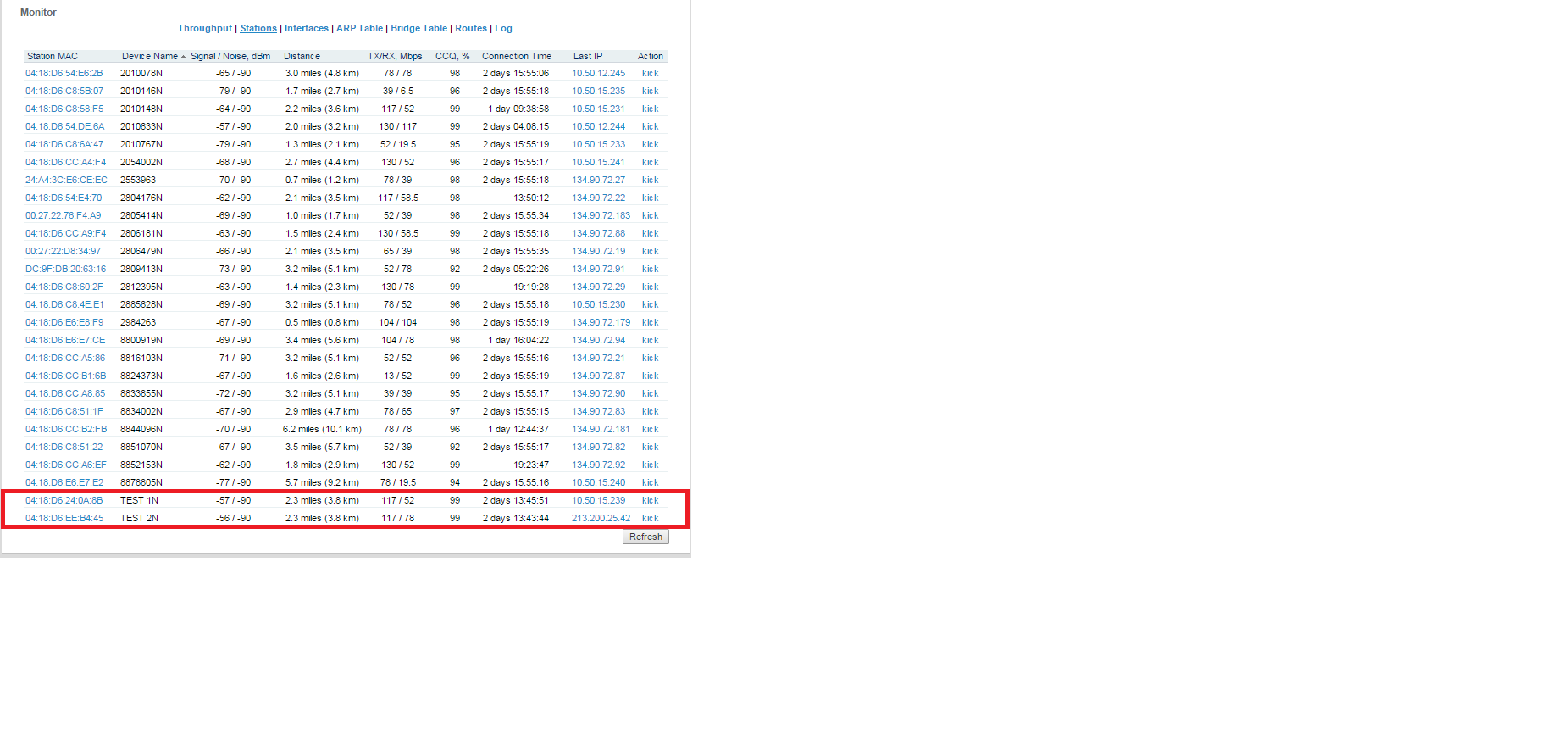
Task: Open Last IP 10.50.15.240
Action: 599,482
